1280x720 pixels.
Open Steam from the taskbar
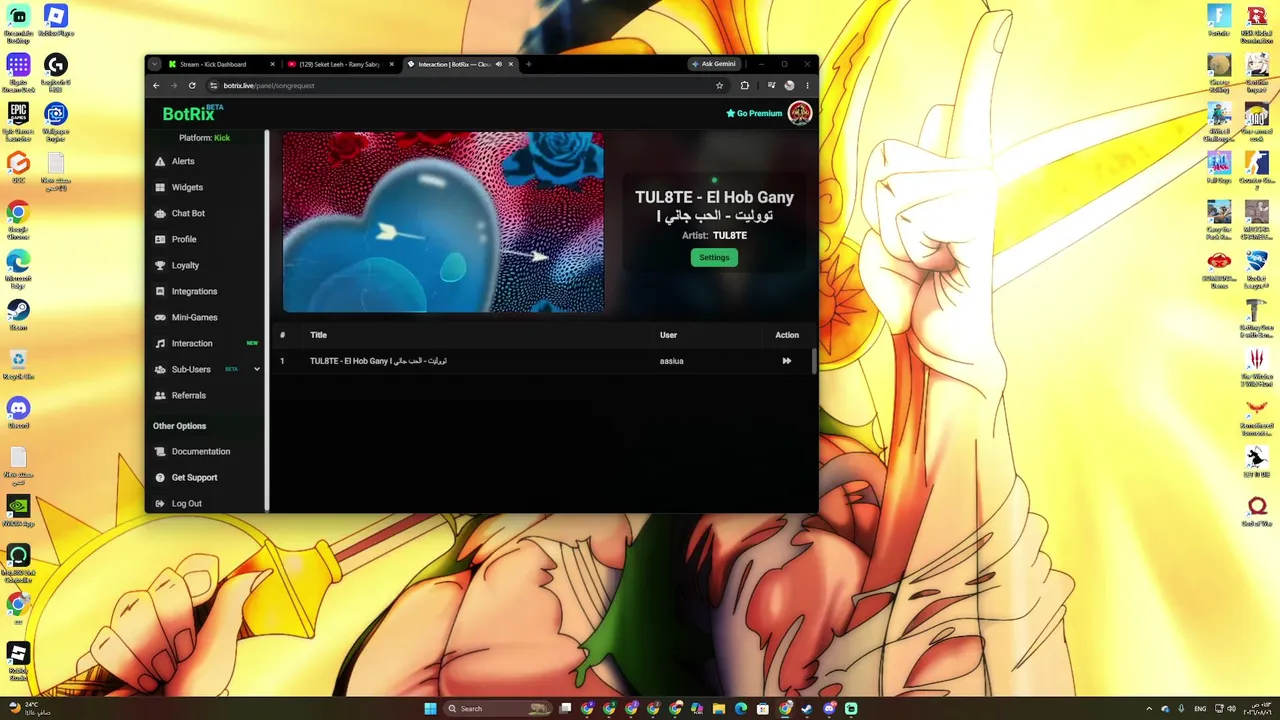tap(806, 709)
